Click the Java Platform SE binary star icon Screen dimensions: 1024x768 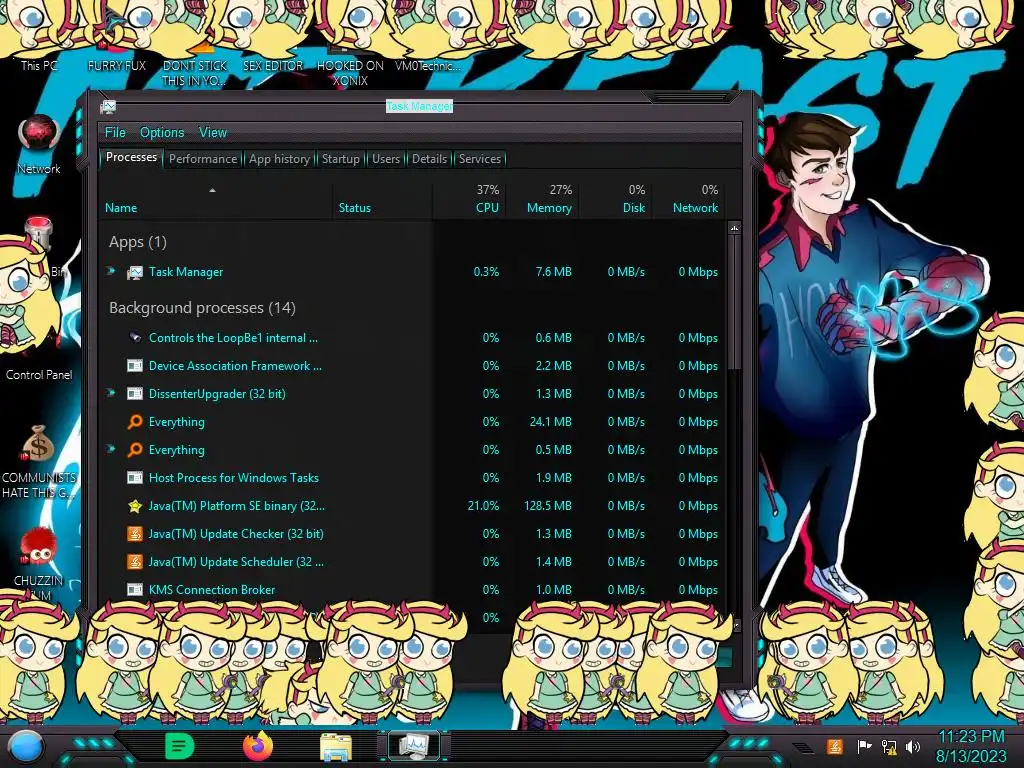point(135,505)
